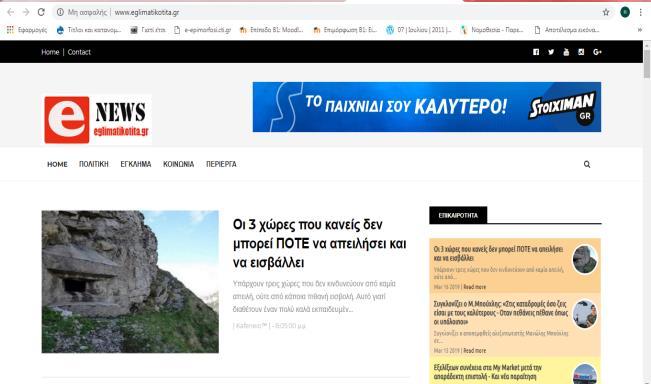Open the Αποτέλεσμα εικόνας bookmark
The width and height of the screenshot is (651, 384).
point(567,30)
